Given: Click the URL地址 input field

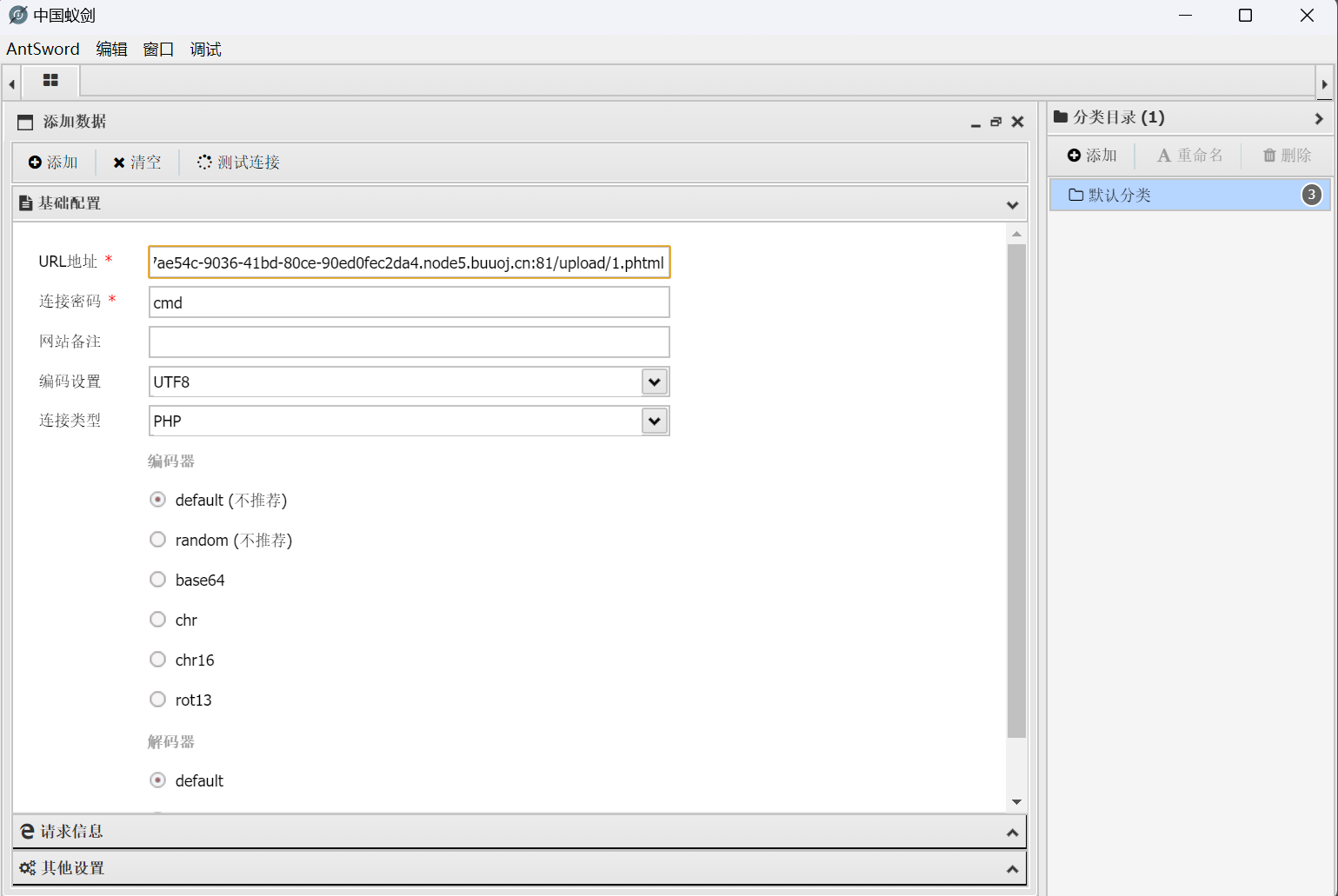Looking at the screenshot, I should (409, 262).
